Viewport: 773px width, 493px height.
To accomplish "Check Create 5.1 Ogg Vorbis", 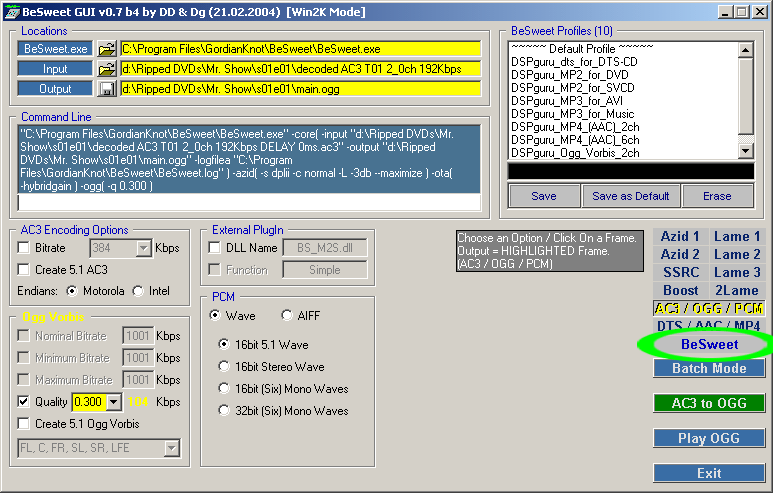I will [x=24, y=423].
